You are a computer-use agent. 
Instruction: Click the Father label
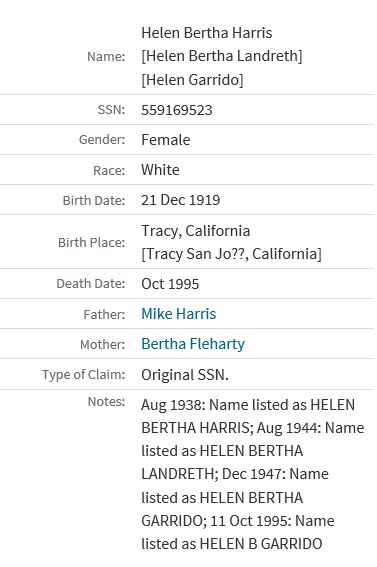(x=104, y=314)
